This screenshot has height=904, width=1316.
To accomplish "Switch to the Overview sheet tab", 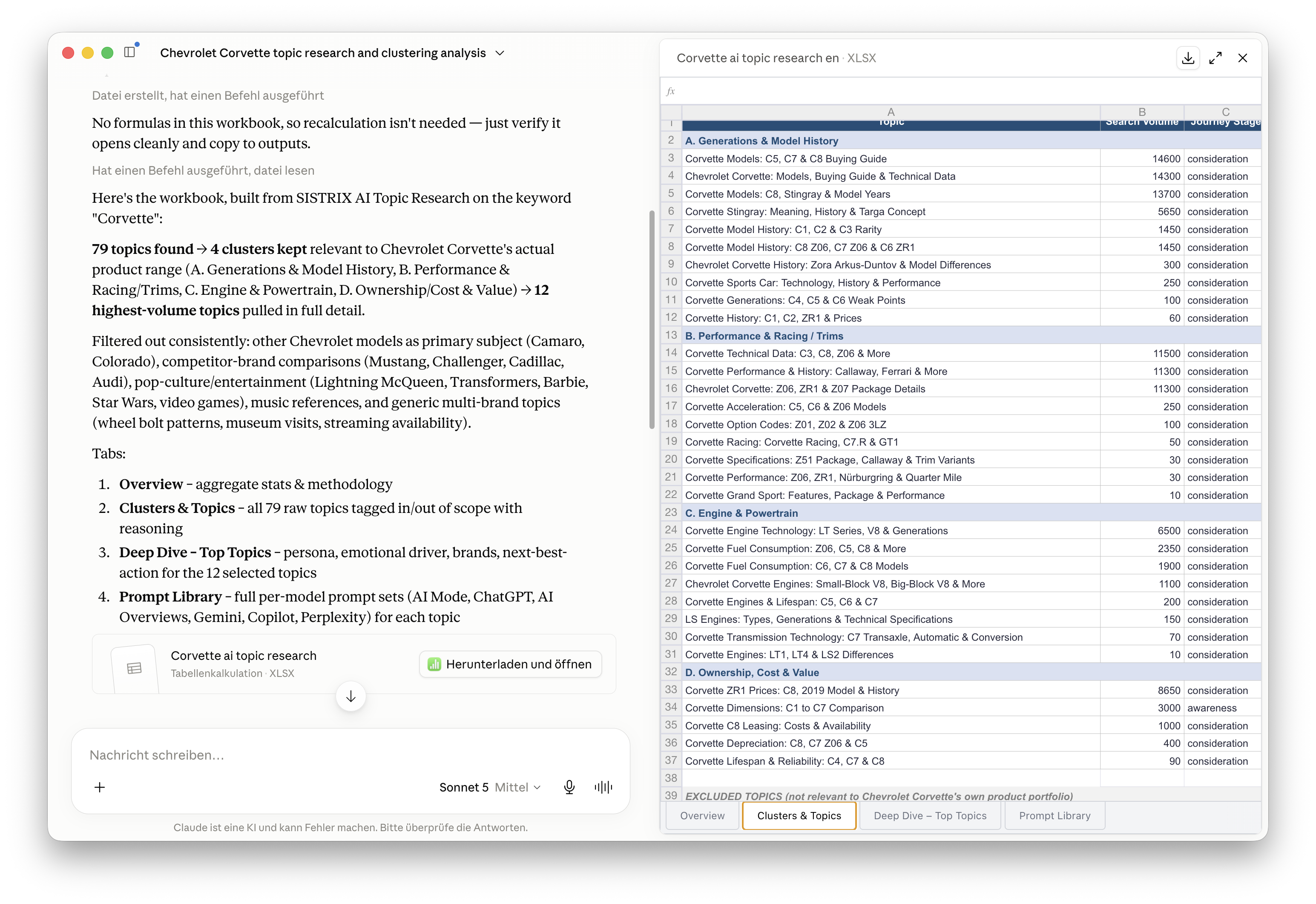I will coord(702,816).
